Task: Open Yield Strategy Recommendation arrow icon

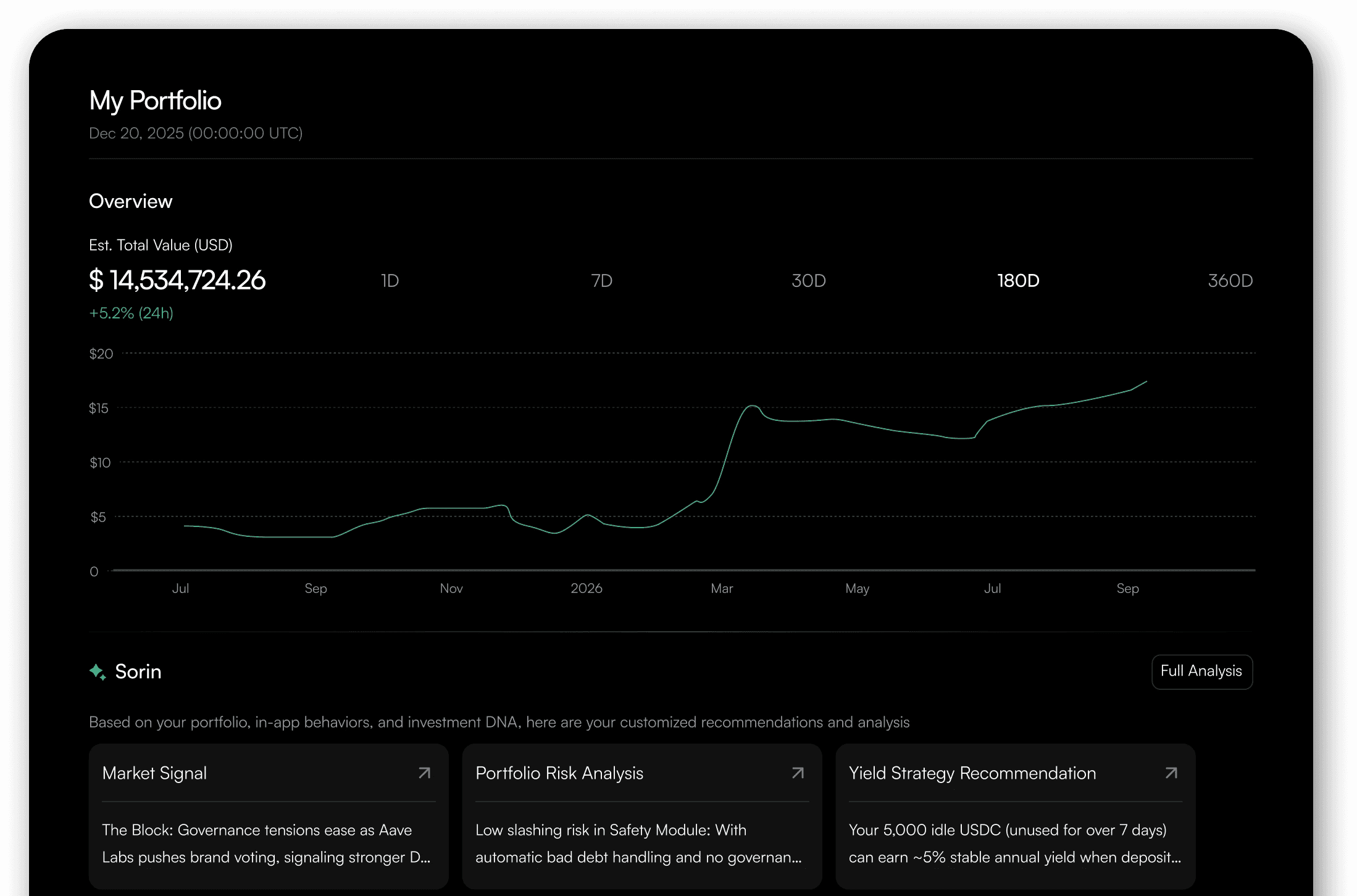Action: pos(1171,773)
